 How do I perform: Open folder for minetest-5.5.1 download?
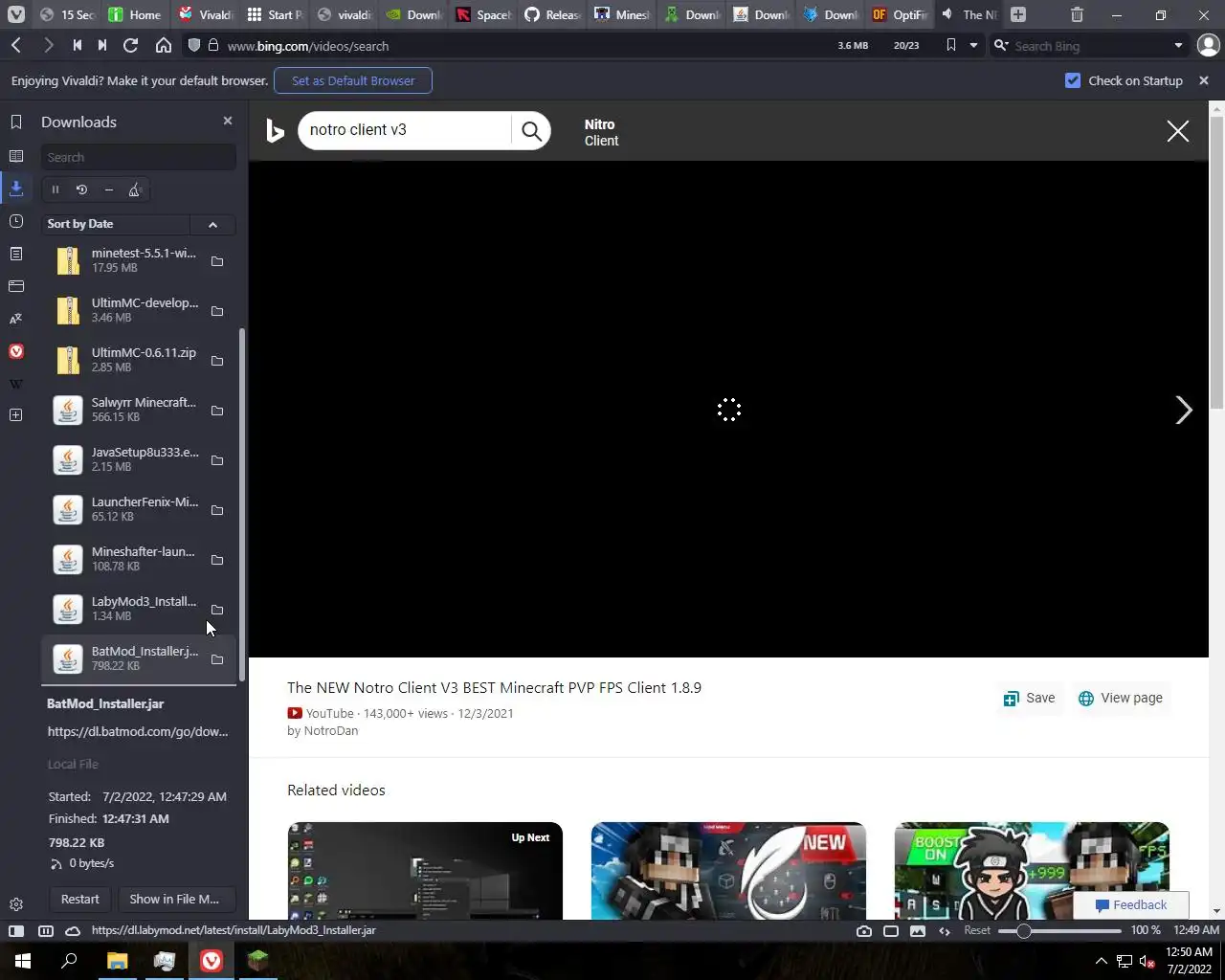[217, 261]
